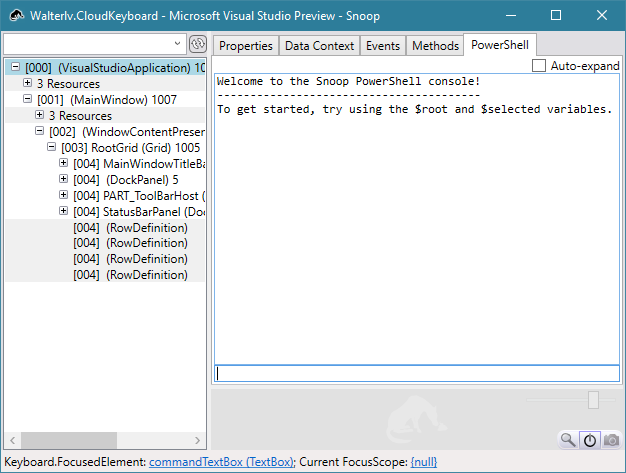626x473 pixels.
Task: Switch to the Properties tab
Action: click(x=246, y=46)
